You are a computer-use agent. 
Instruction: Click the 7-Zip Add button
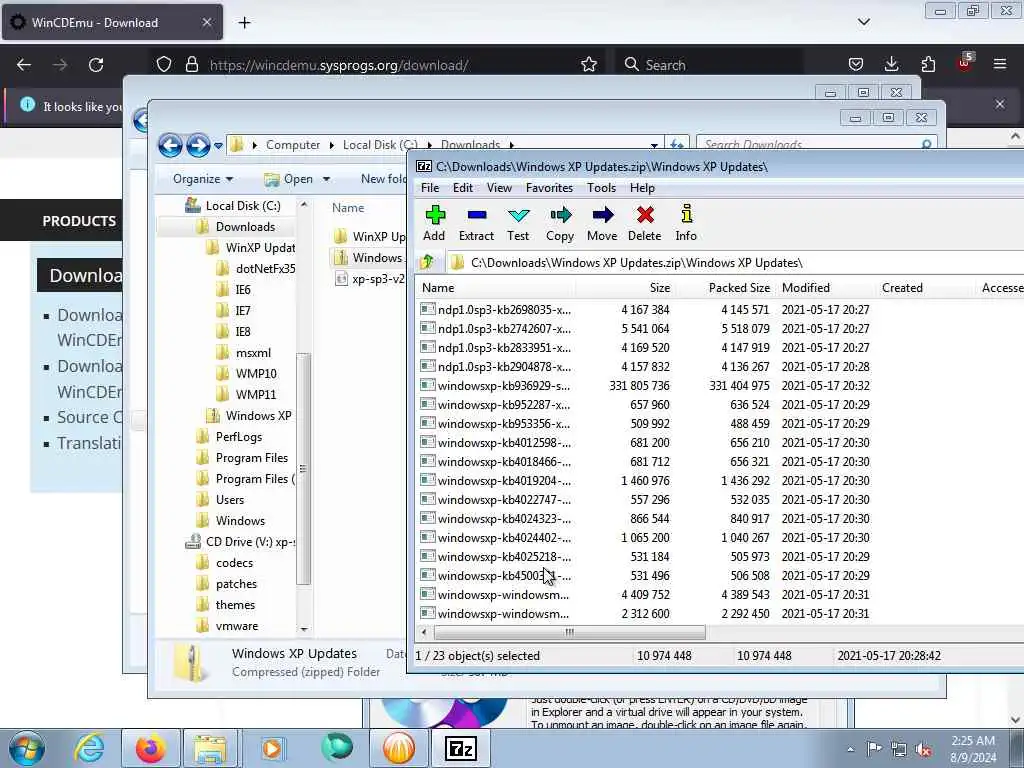(x=434, y=223)
